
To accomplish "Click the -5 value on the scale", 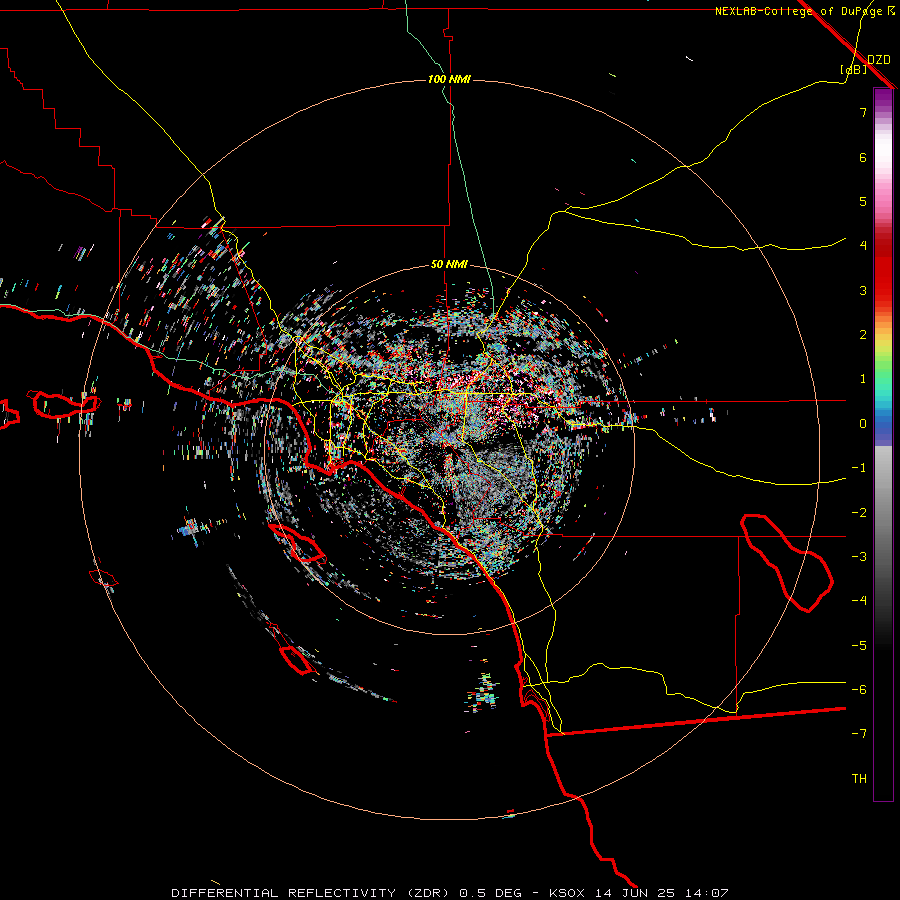I will coord(859,646).
